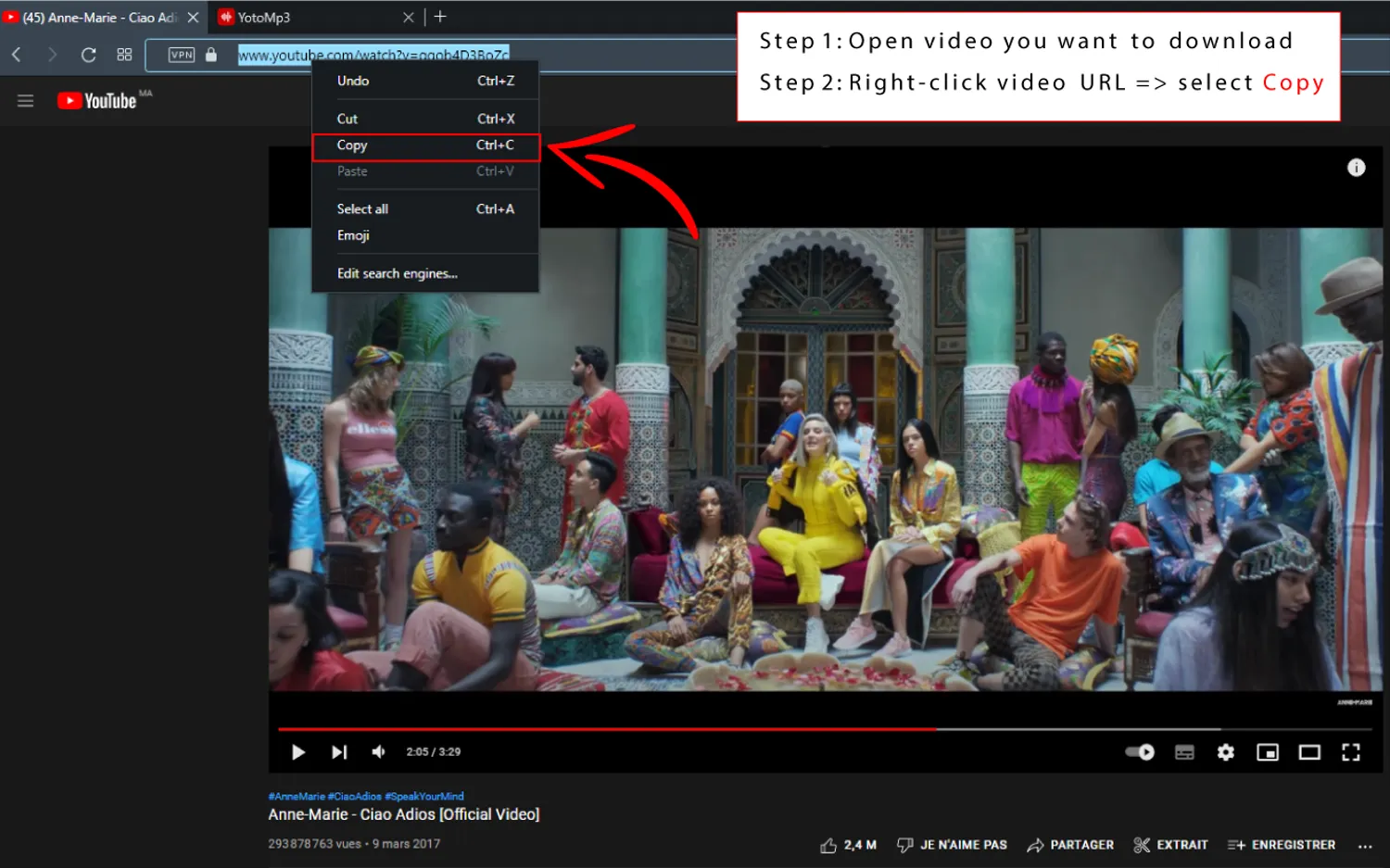The image size is (1390, 868).
Task: Open the three-dot more actions menu
Action: (x=1364, y=846)
